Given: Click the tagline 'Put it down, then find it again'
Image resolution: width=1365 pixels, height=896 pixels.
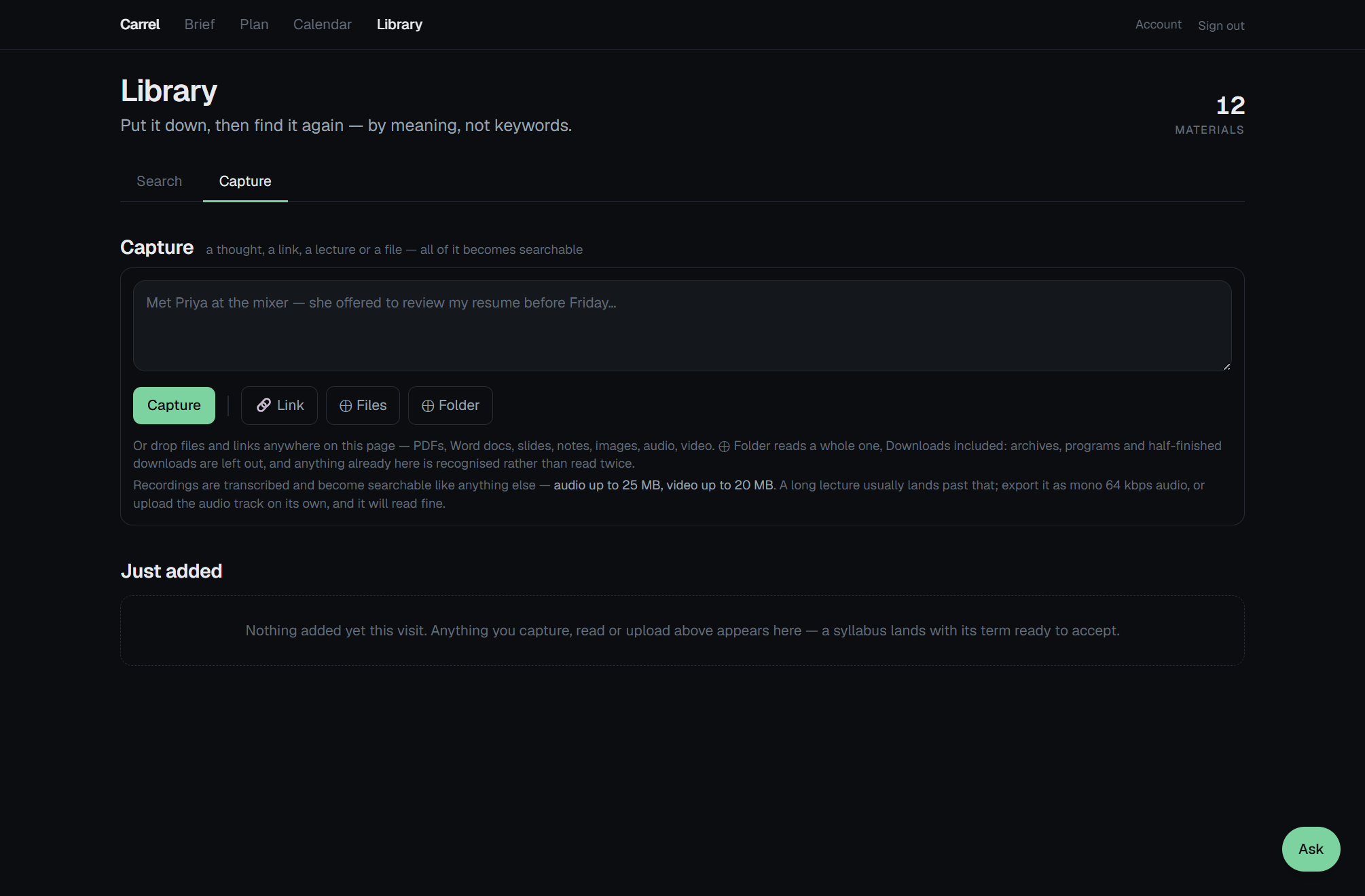Looking at the screenshot, I should pyautogui.click(x=232, y=126).
